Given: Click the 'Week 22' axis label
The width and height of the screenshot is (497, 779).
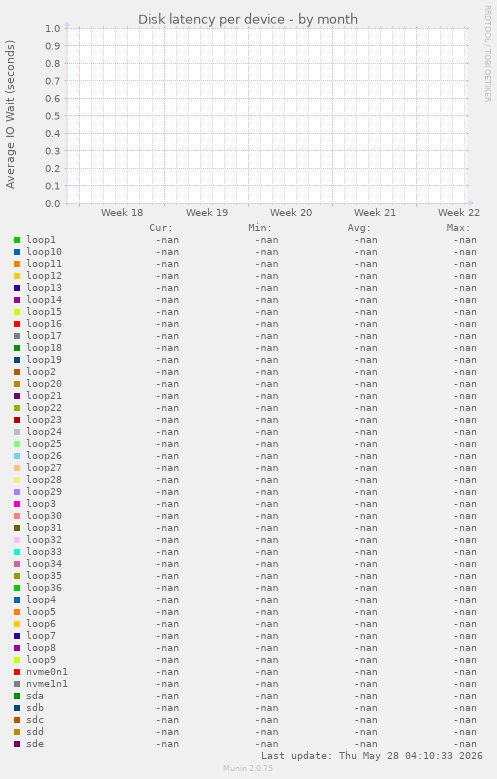Looking at the screenshot, I should pyautogui.click(x=459, y=213).
